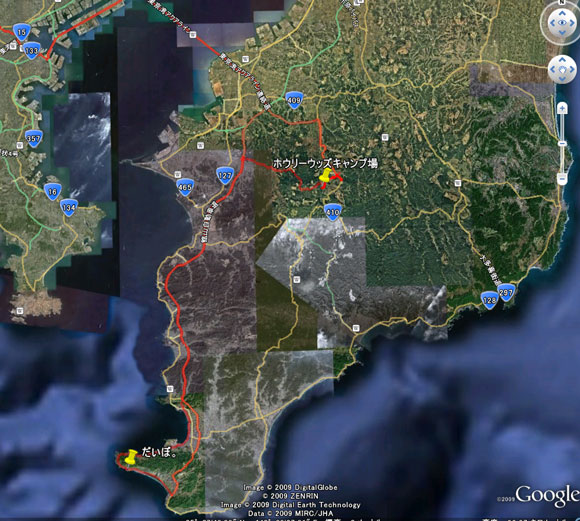Click the zoom out minus button at the slider bottom
Screen dimensions: 580x521
coord(562,179)
